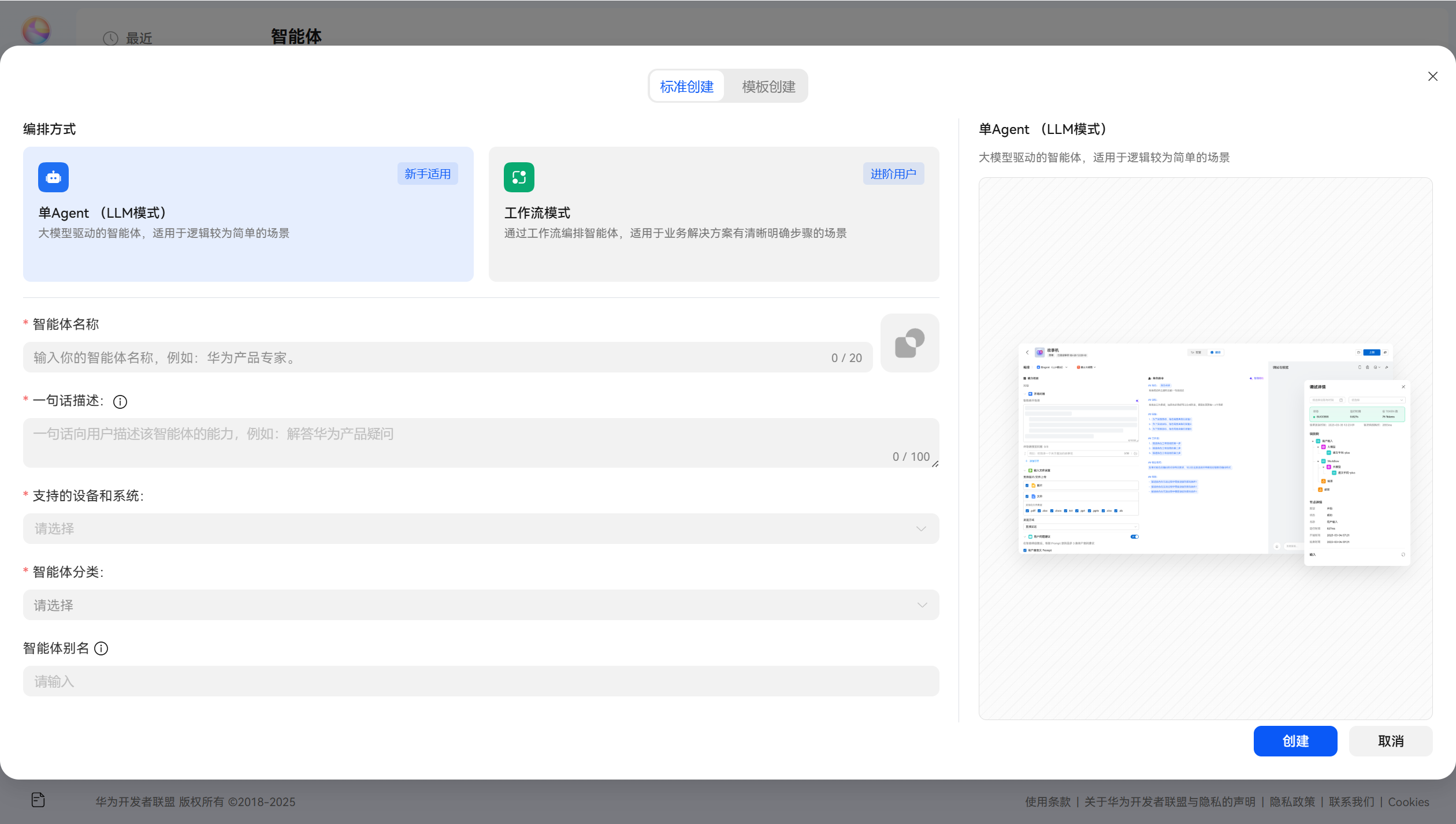
Task: Click the blue robot single Agent icon
Action: 53,177
